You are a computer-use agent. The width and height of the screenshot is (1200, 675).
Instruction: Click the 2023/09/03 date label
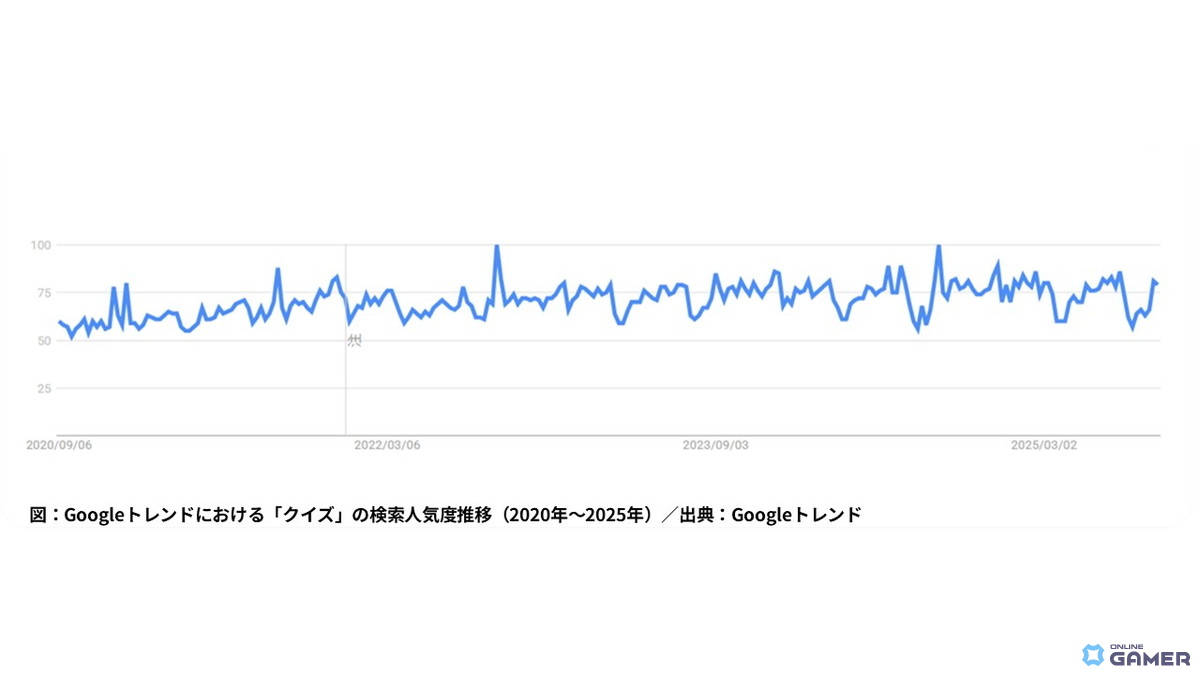point(715,445)
